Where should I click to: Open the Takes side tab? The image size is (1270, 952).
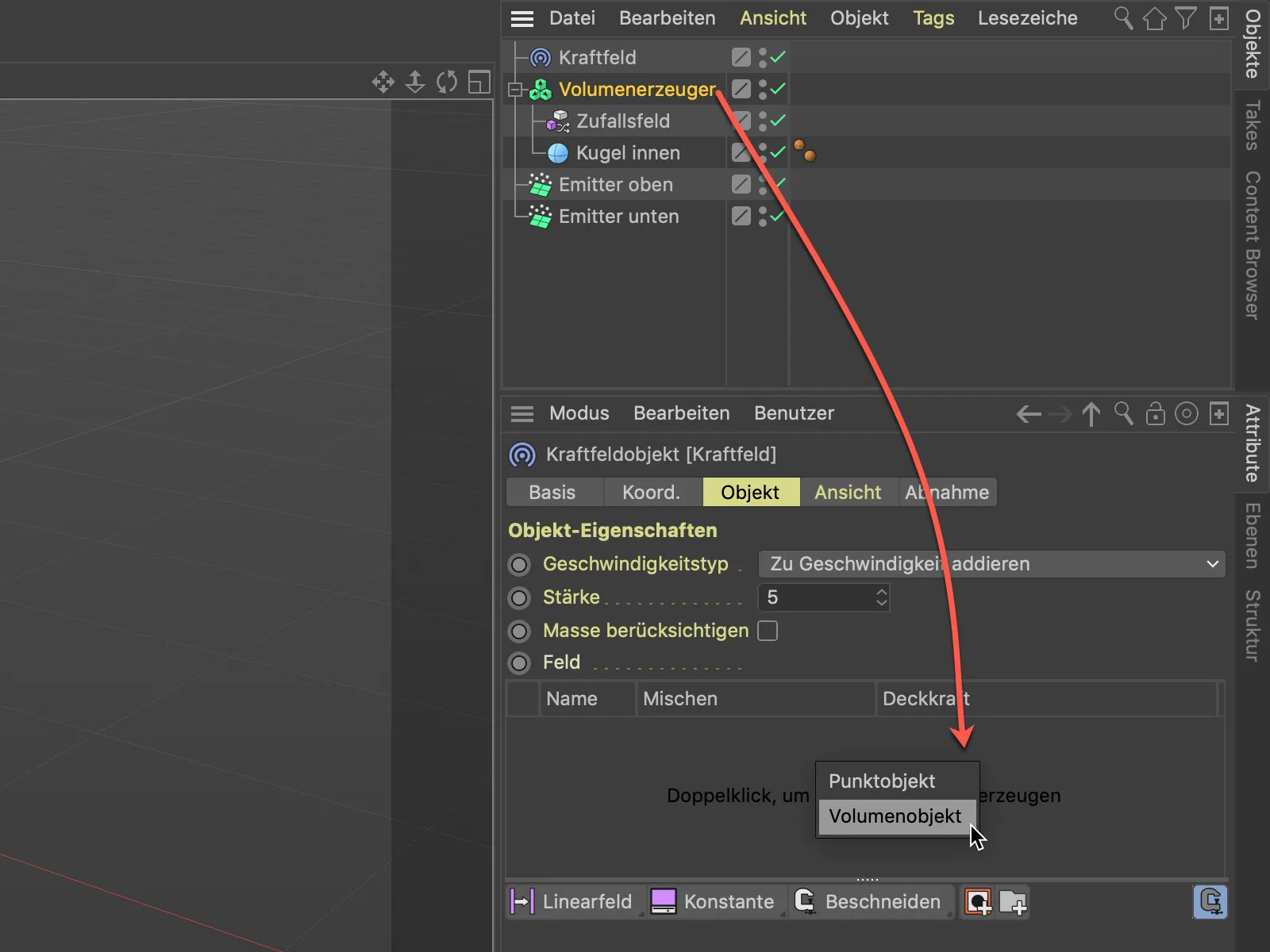tap(1253, 125)
